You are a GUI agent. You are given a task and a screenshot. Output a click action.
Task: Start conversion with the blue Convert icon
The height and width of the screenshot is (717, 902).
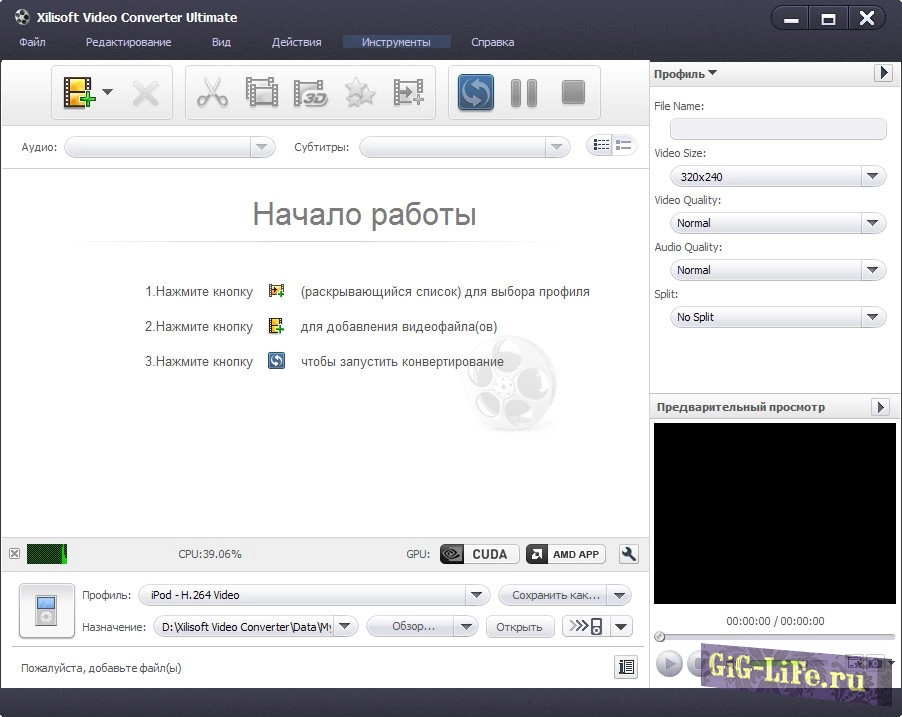(475, 93)
